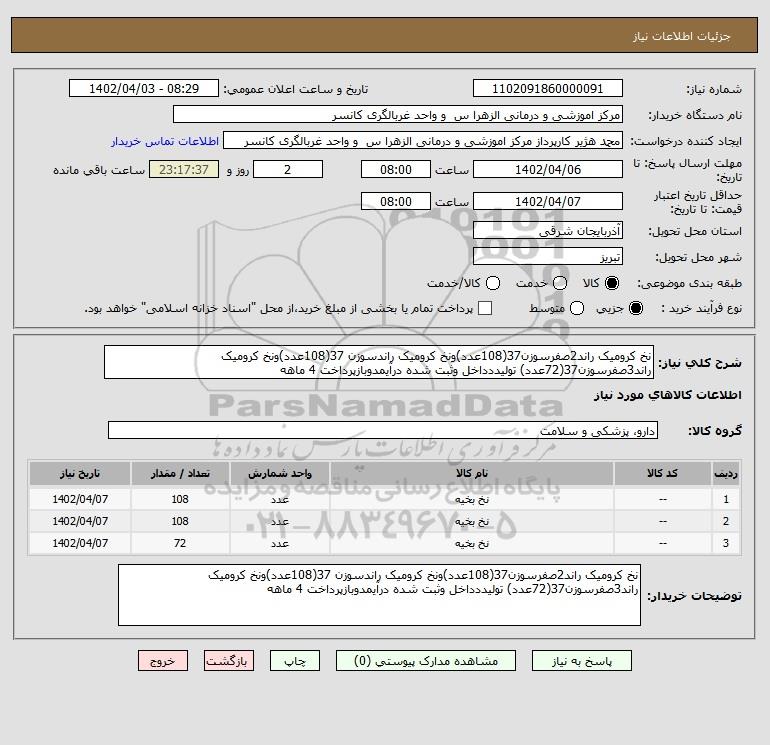The width and height of the screenshot is (770, 745).
Task: Click the کد کالا column header
Action: 662,473
